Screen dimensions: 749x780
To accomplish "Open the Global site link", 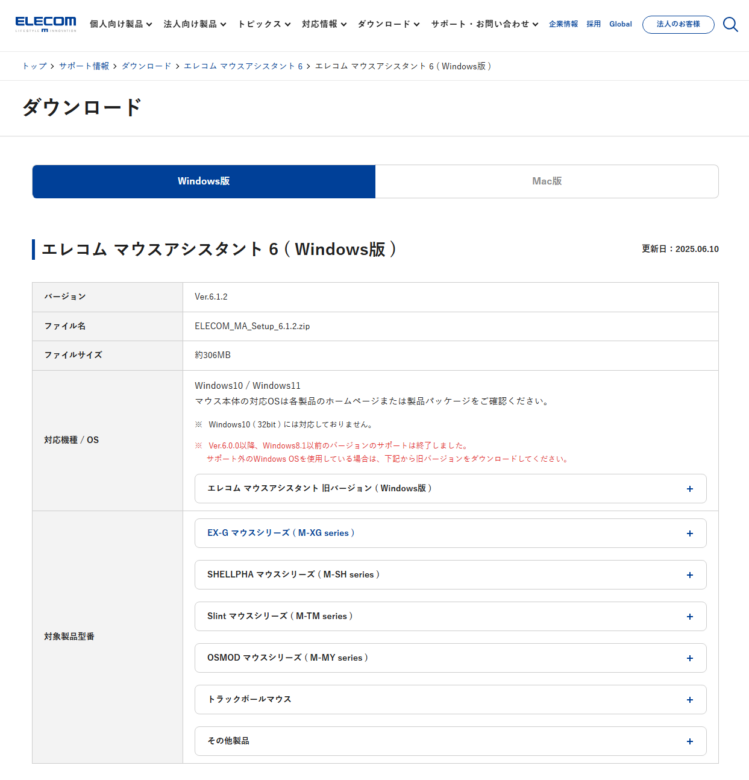I will click(x=620, y=24).
